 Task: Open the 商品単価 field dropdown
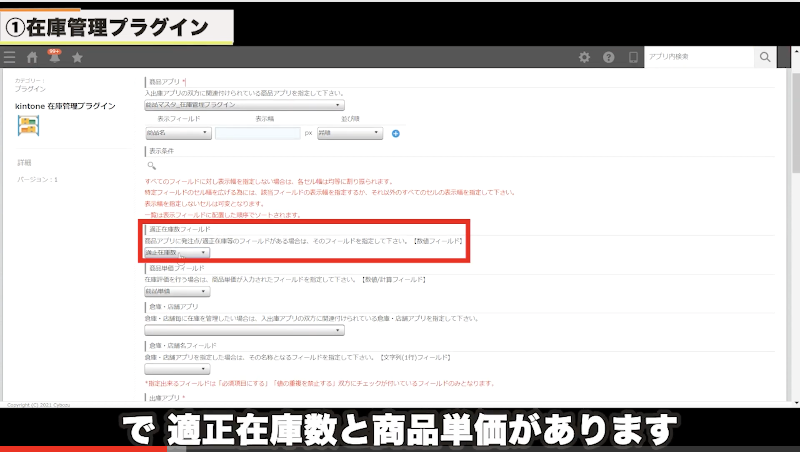(x=178, y=292)
